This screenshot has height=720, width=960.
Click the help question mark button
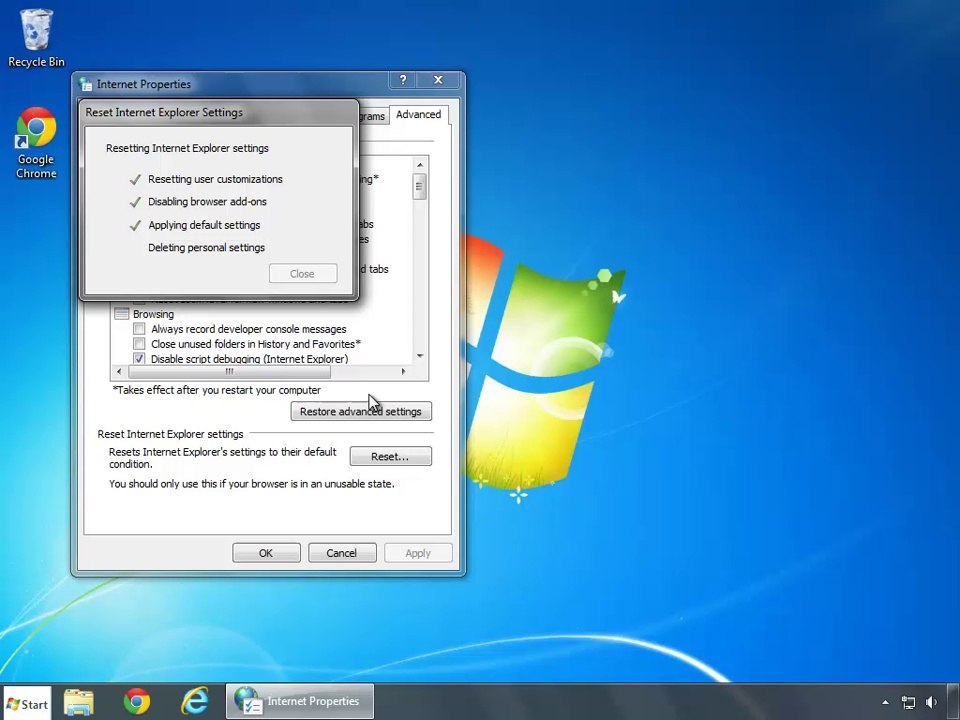coord(403,80)
